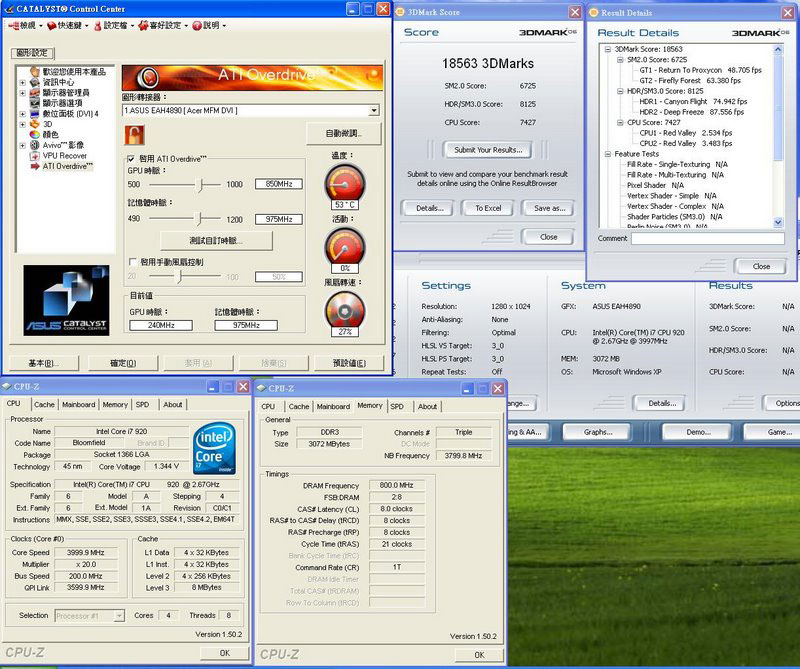The height and width of the screenshot is (669, 800).
Task: Collapse the SM2.0 Score tree node
Action: pos(619,59)
